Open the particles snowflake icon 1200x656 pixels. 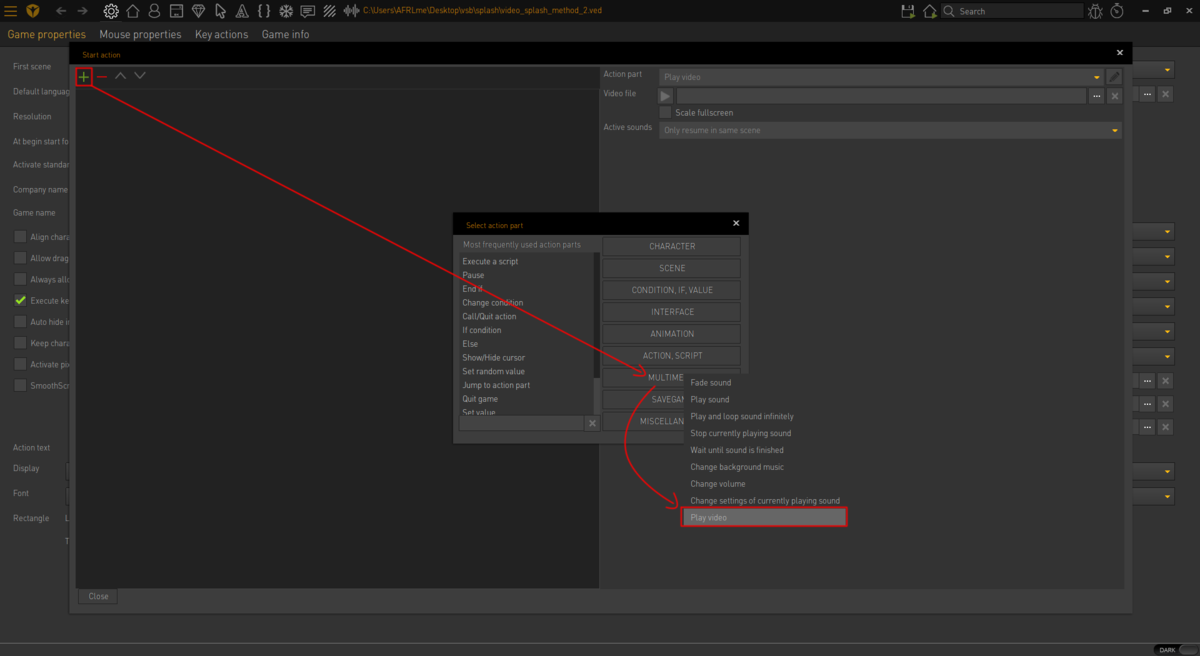(x=286, y=11)
